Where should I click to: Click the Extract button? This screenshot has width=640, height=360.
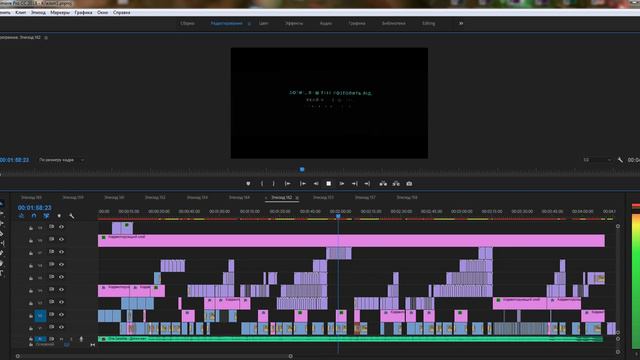coord(396,184)
